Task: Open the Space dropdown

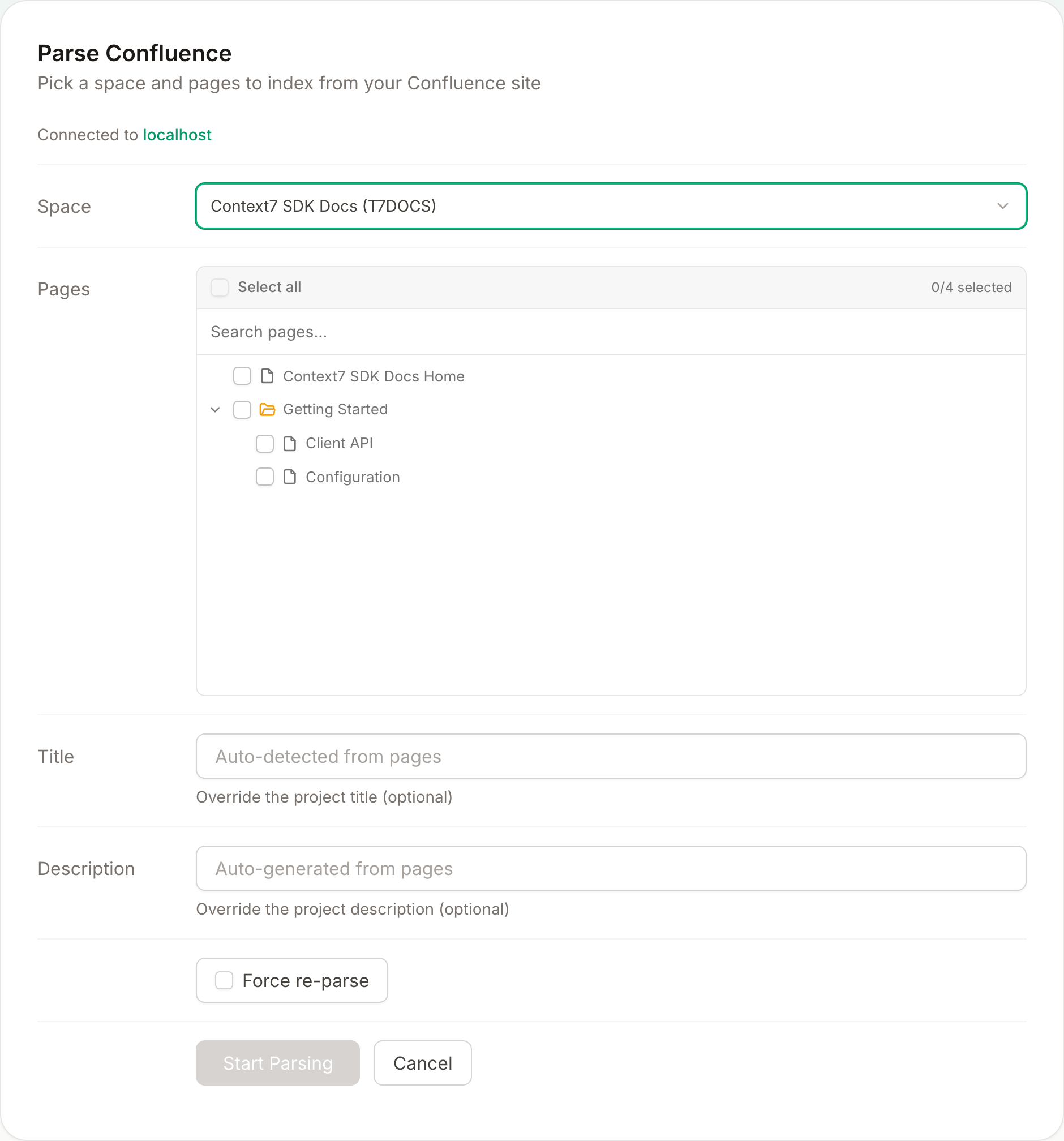Action: click(611, 206)
